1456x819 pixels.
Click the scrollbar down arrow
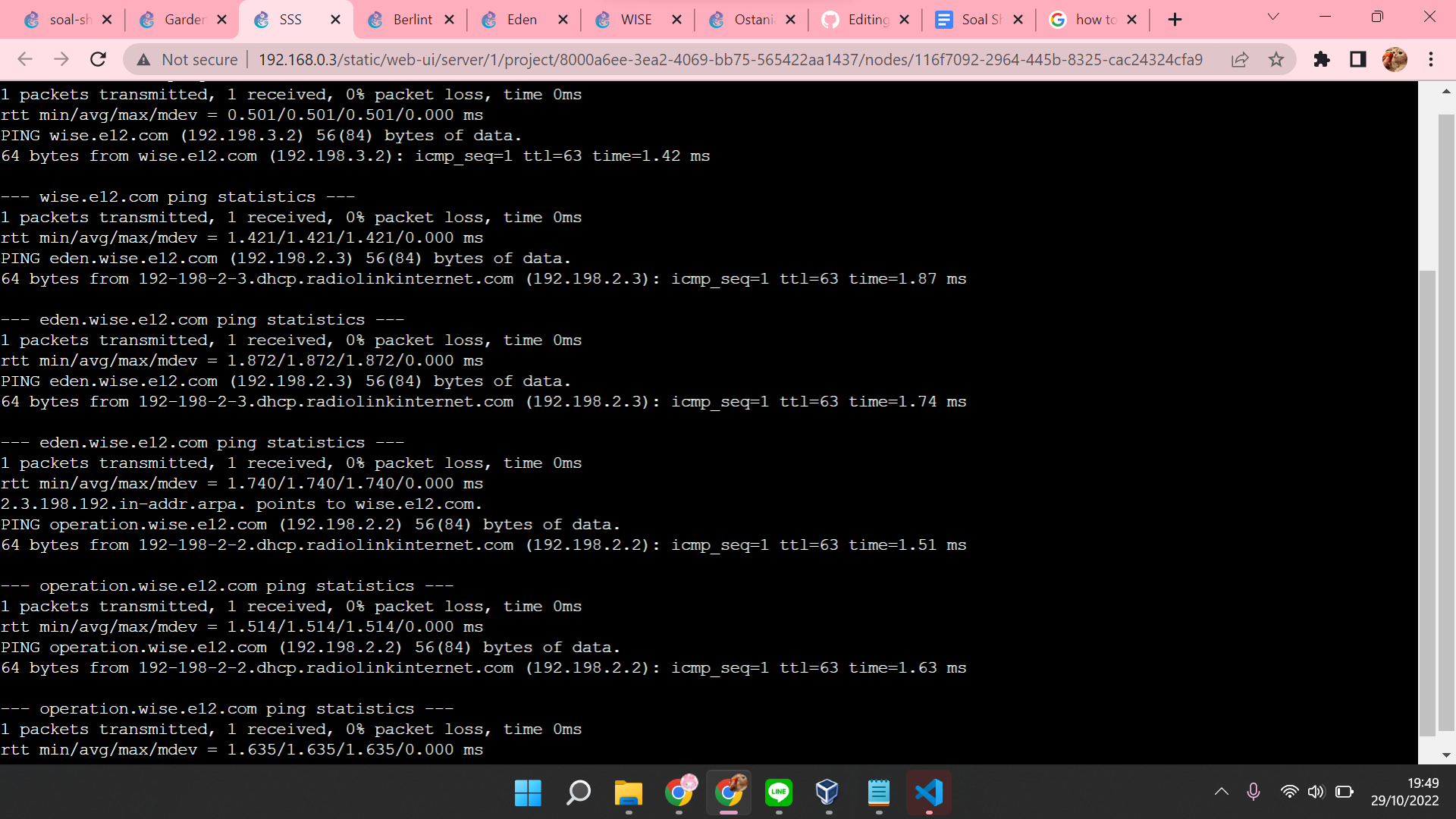(1446, 754)
